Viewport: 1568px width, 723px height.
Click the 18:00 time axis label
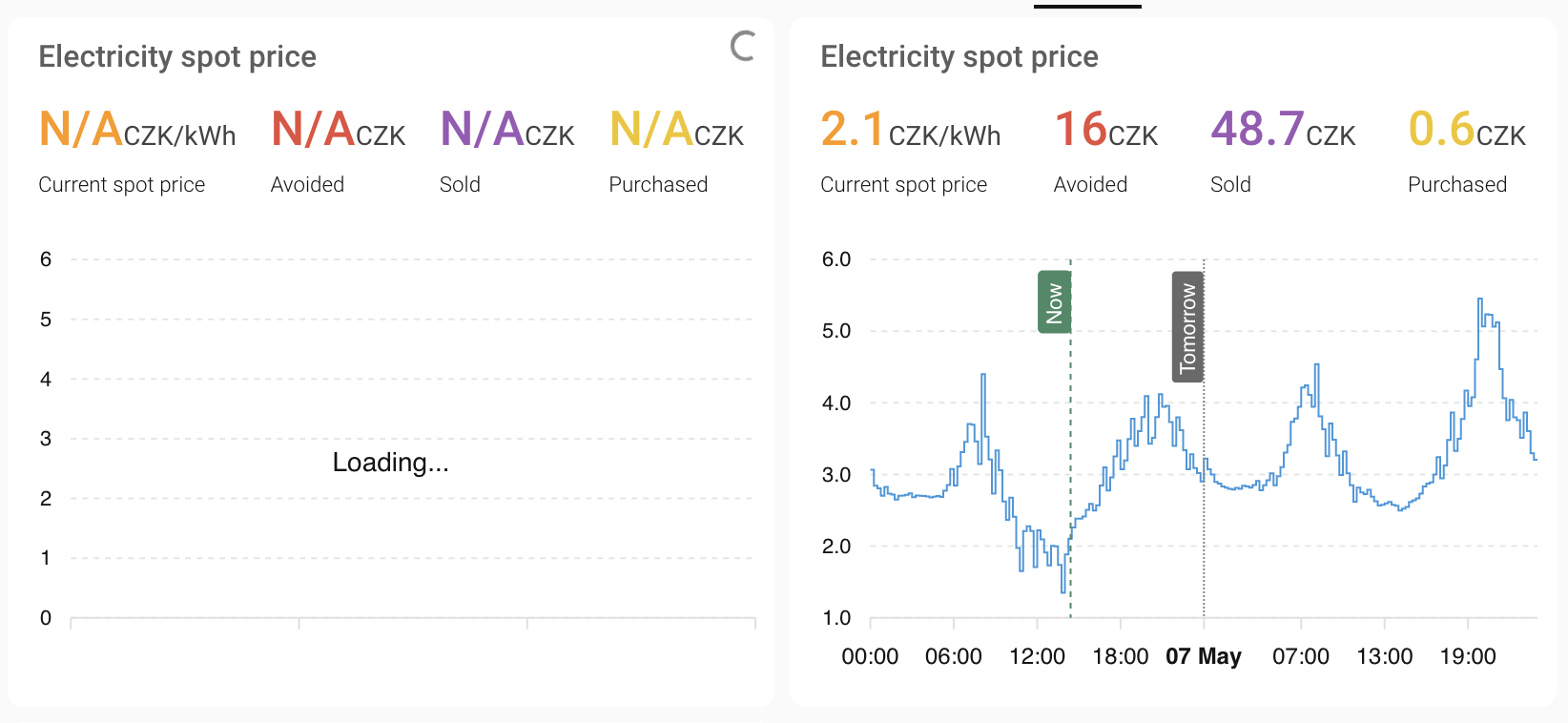pyautogui.click(x=1120, y=656)
